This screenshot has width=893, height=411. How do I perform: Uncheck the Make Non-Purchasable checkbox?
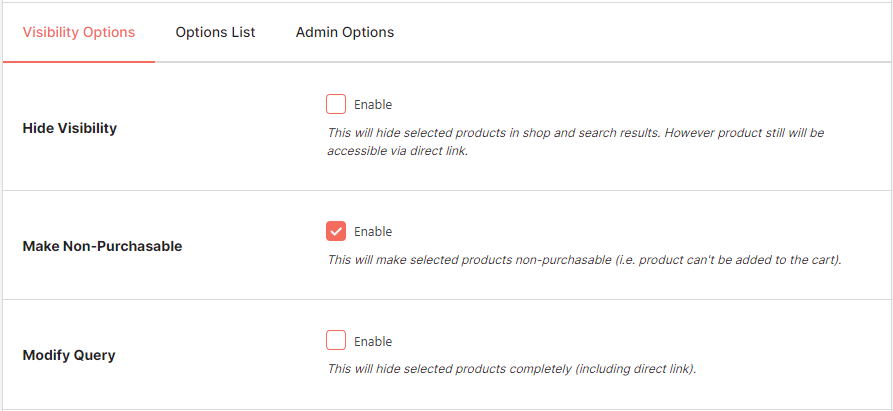336,231
